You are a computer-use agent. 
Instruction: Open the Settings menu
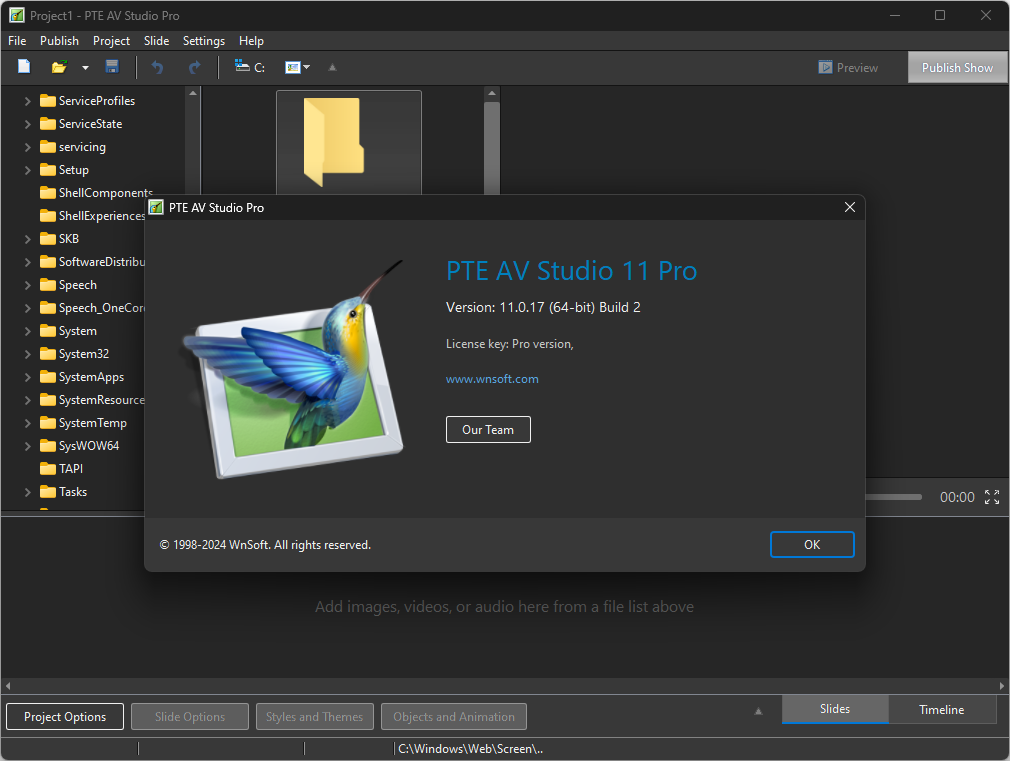pyautogui.click(x=204, y=41)
